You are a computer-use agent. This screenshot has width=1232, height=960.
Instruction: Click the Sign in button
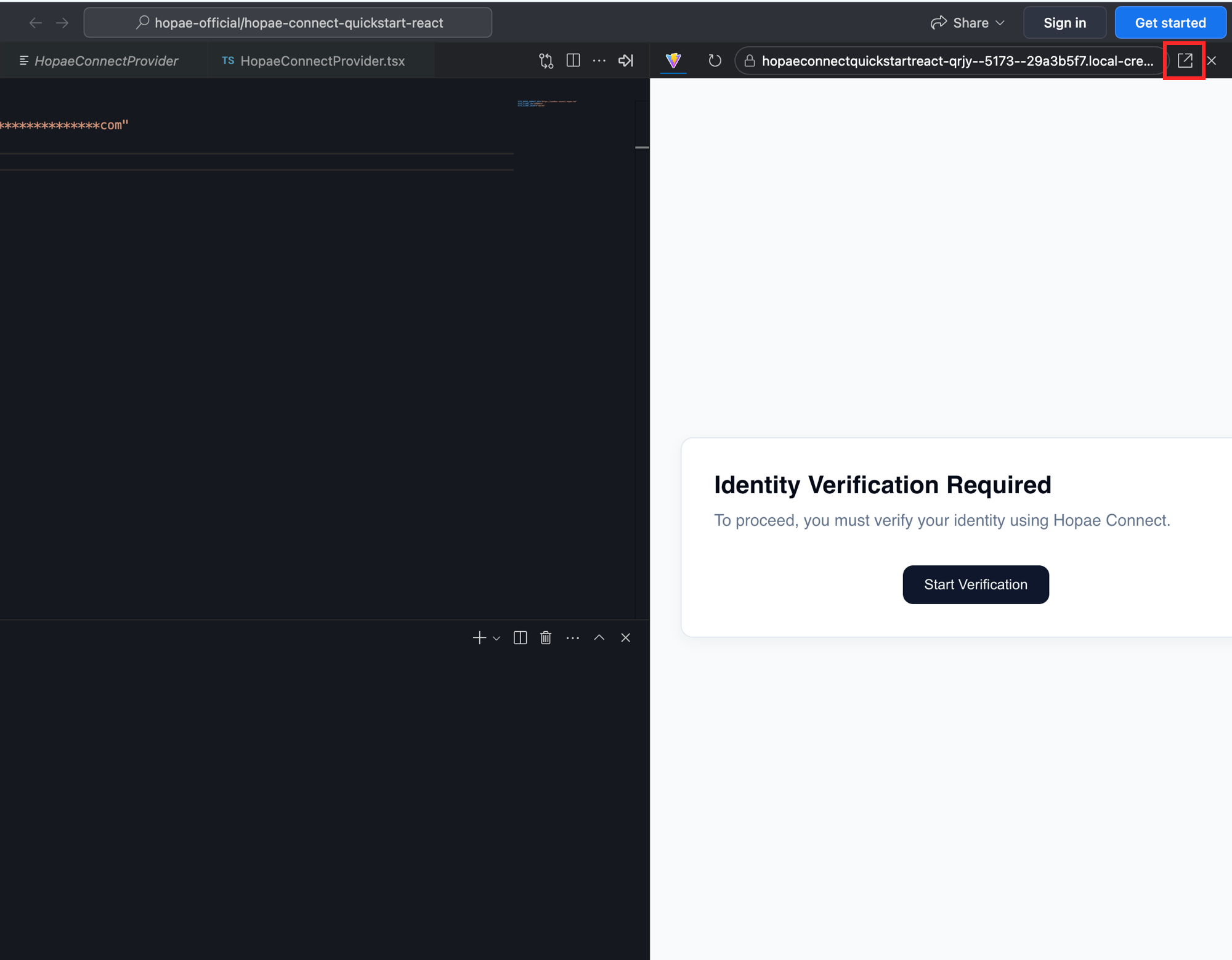[x=1064, y=23]
